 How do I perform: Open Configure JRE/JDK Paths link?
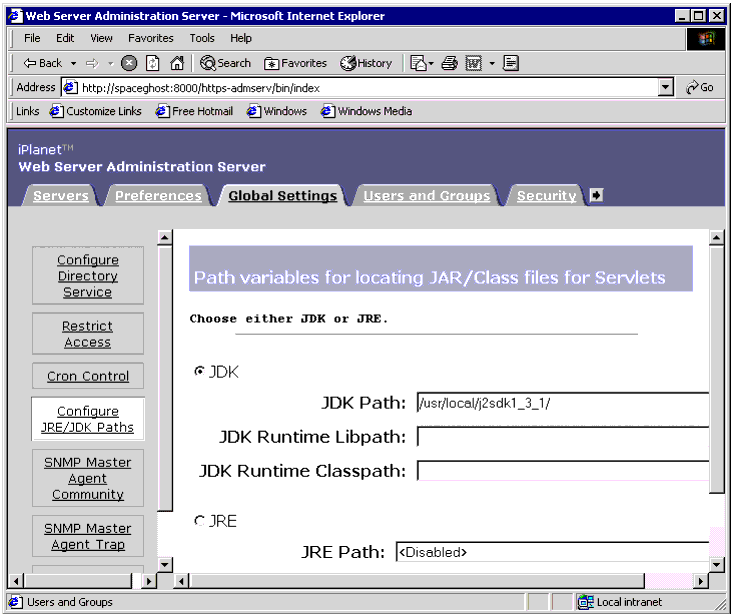coord(87,419)
